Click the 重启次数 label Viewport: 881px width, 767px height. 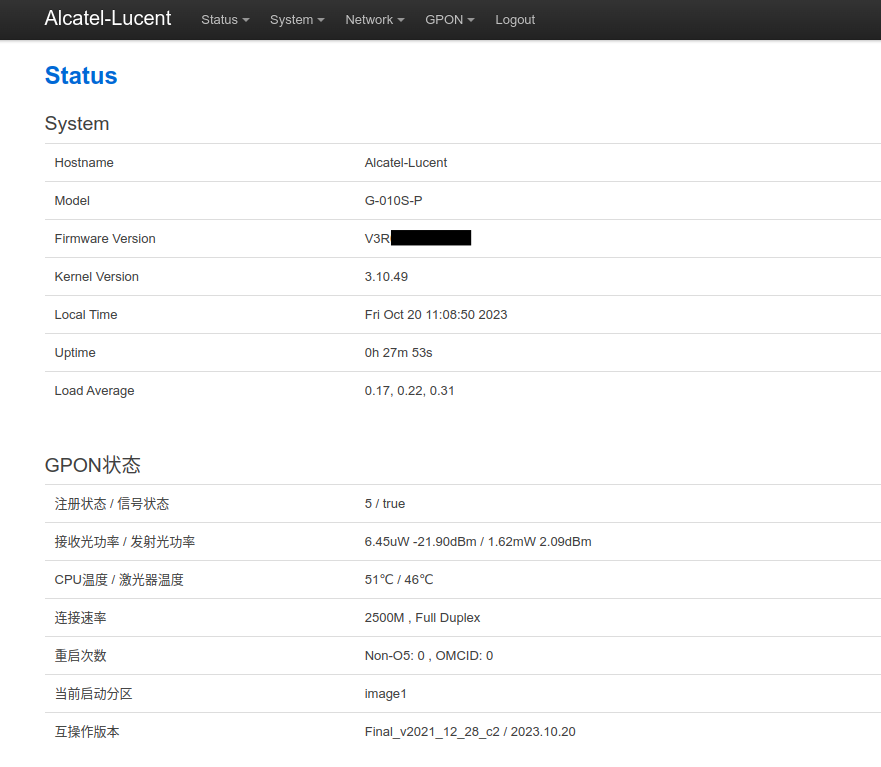(80, 656)
